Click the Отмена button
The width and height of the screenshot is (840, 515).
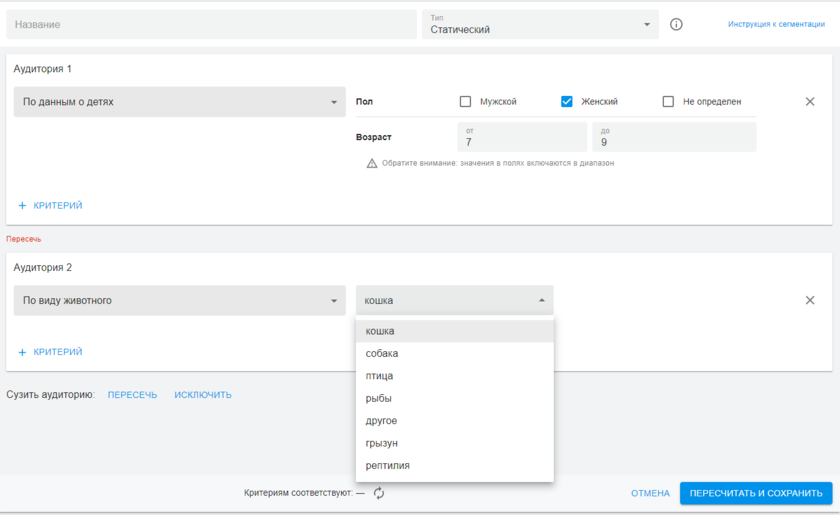pos(650,493)
